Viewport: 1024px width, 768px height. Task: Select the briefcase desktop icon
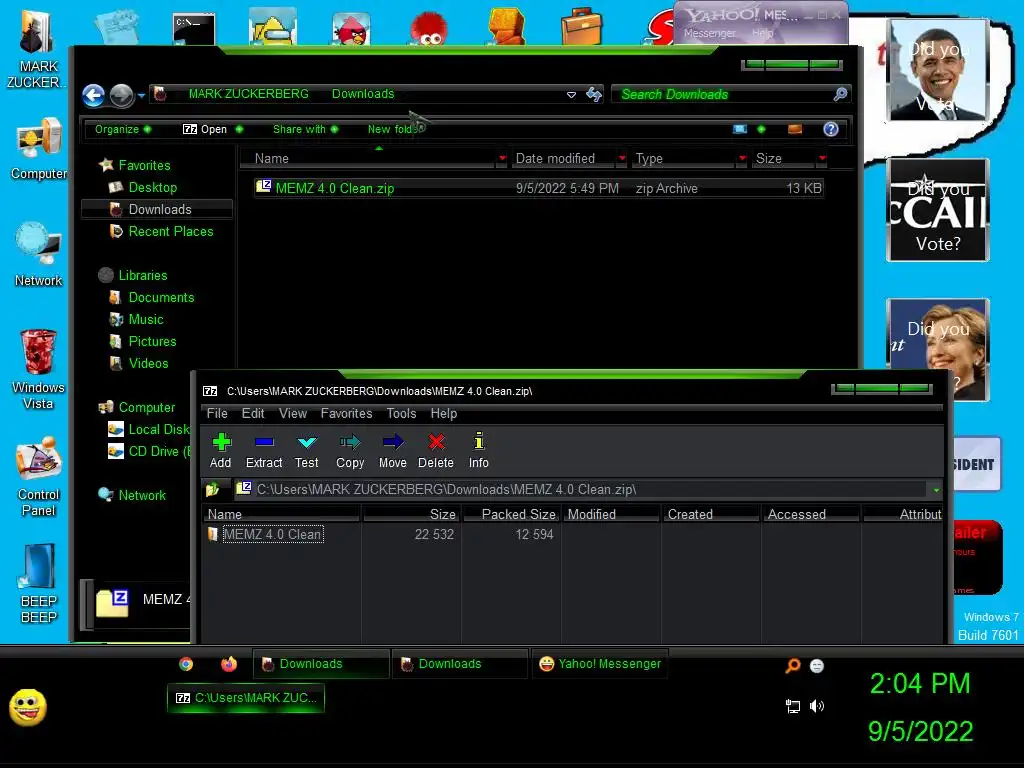tap(581, 27)
